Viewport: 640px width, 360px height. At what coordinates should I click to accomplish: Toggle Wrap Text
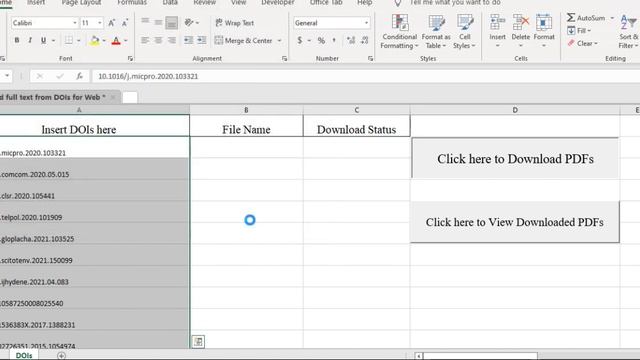235,23
